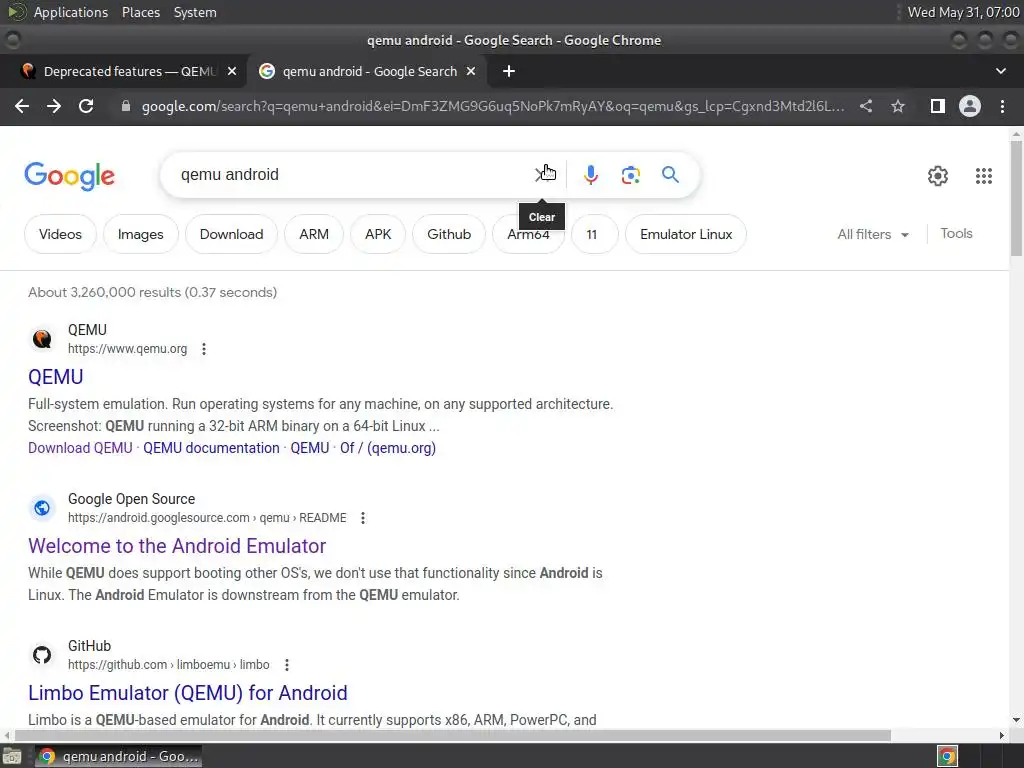Click the vertical page scrollbar thumb
This screenshot has height=768, width=1024.
click(x=1016, y=199)
